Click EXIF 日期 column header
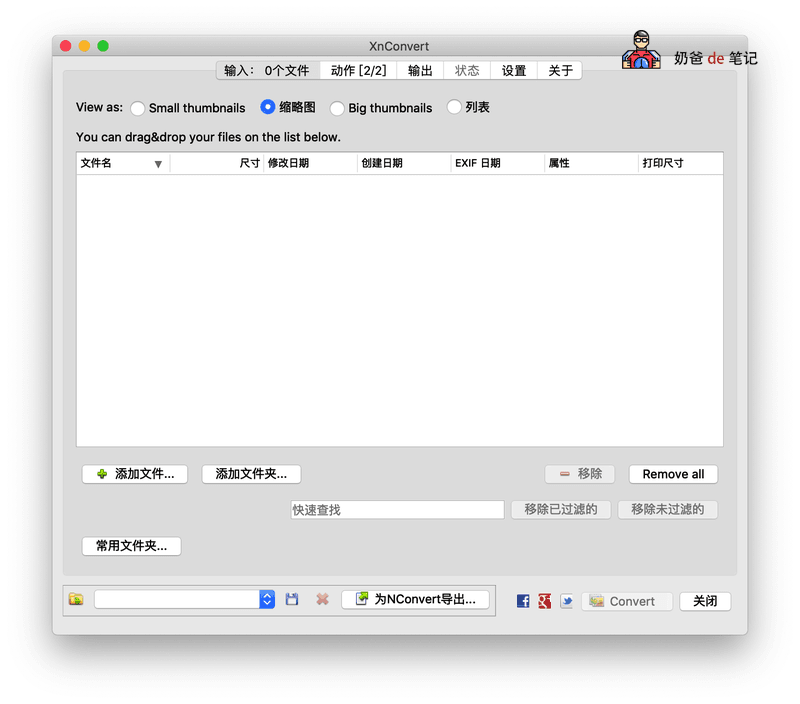The height and width of the screenshot is (704, 800). click(x=498, y=163)
